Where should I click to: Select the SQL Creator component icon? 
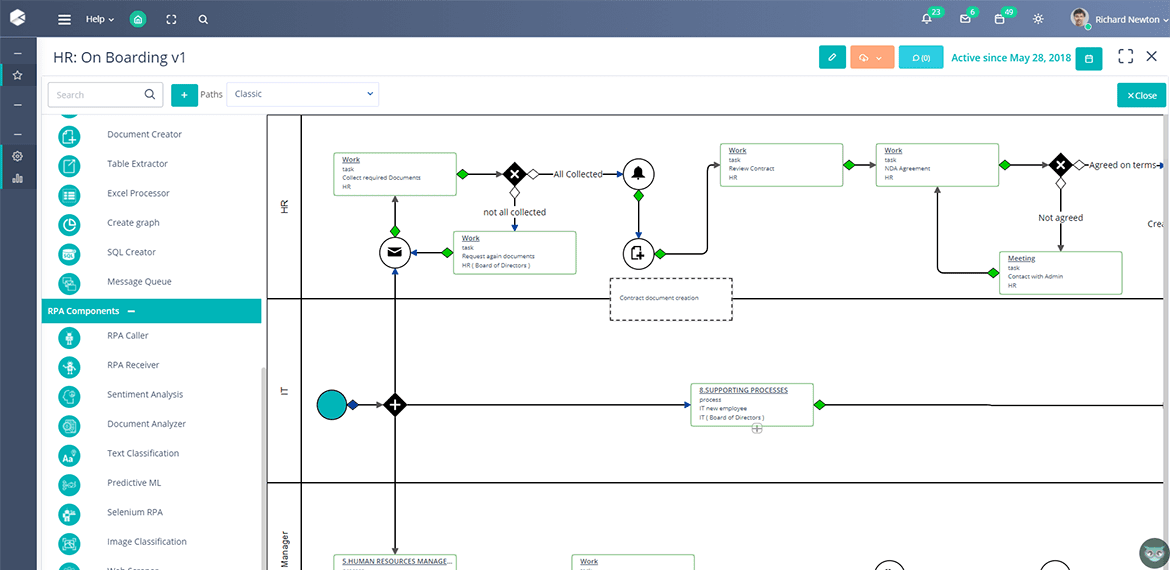69,253
